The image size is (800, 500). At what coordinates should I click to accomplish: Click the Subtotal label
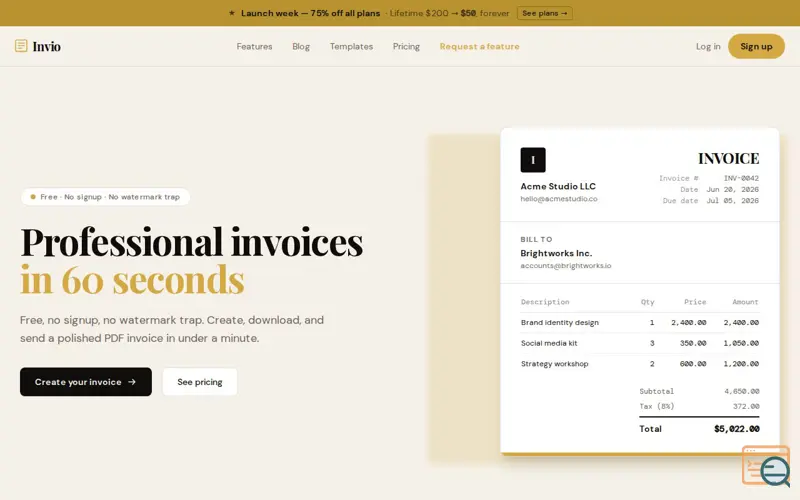(x=657, y=391)
